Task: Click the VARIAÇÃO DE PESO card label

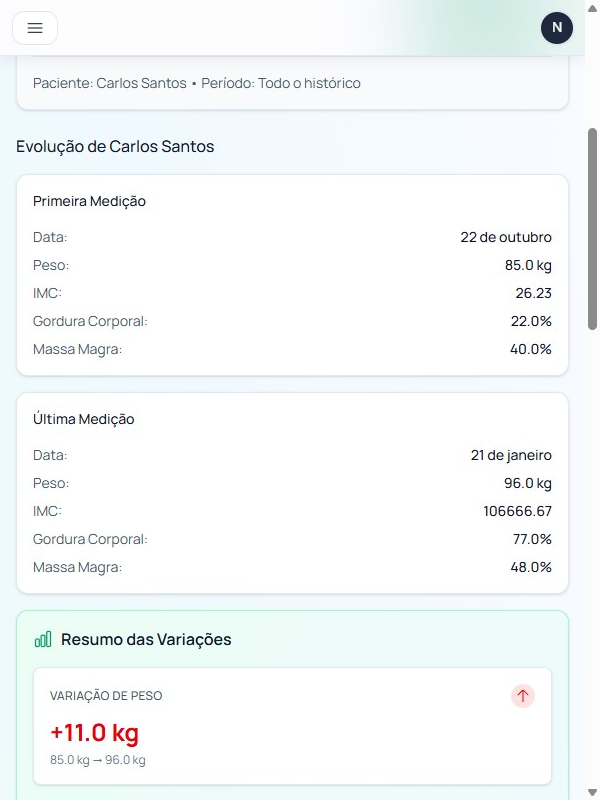Action: [x=107, y=696]
